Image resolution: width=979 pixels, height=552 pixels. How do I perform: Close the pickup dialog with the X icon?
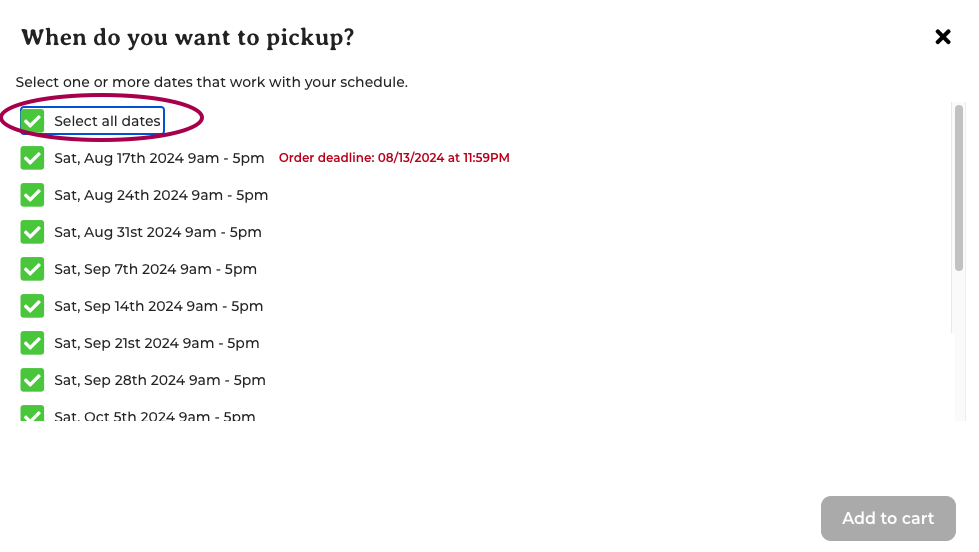click(x=943, y=37)
